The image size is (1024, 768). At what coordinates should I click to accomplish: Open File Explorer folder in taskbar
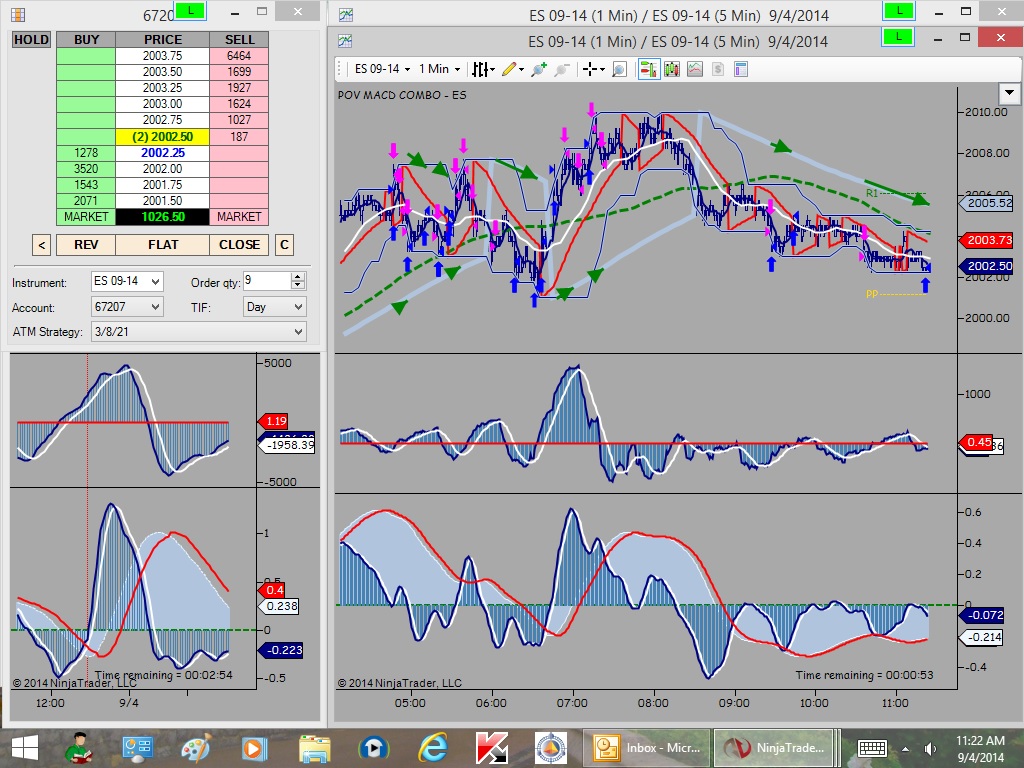(x=315, y=748)
